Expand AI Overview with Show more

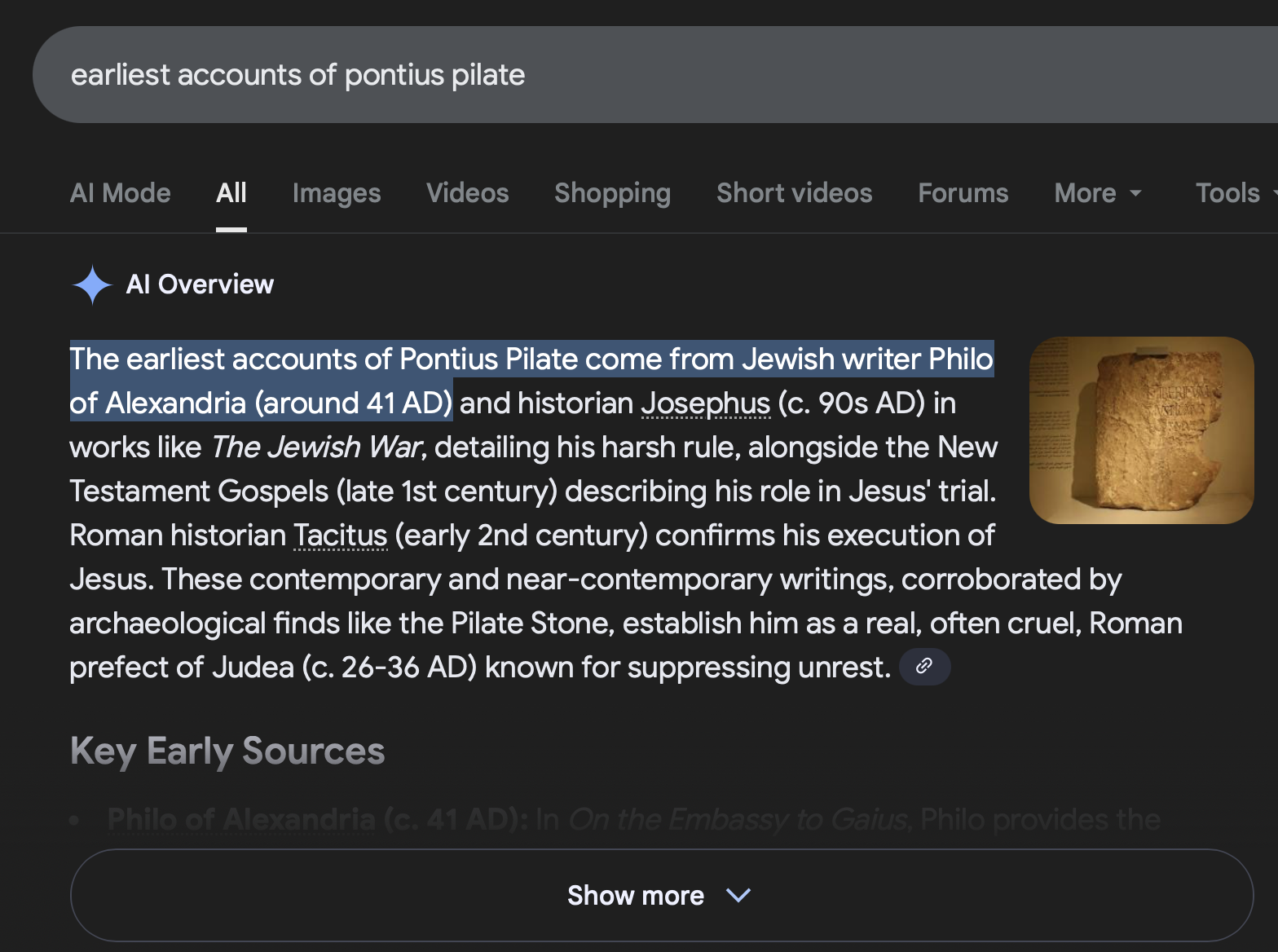(635, 896)
